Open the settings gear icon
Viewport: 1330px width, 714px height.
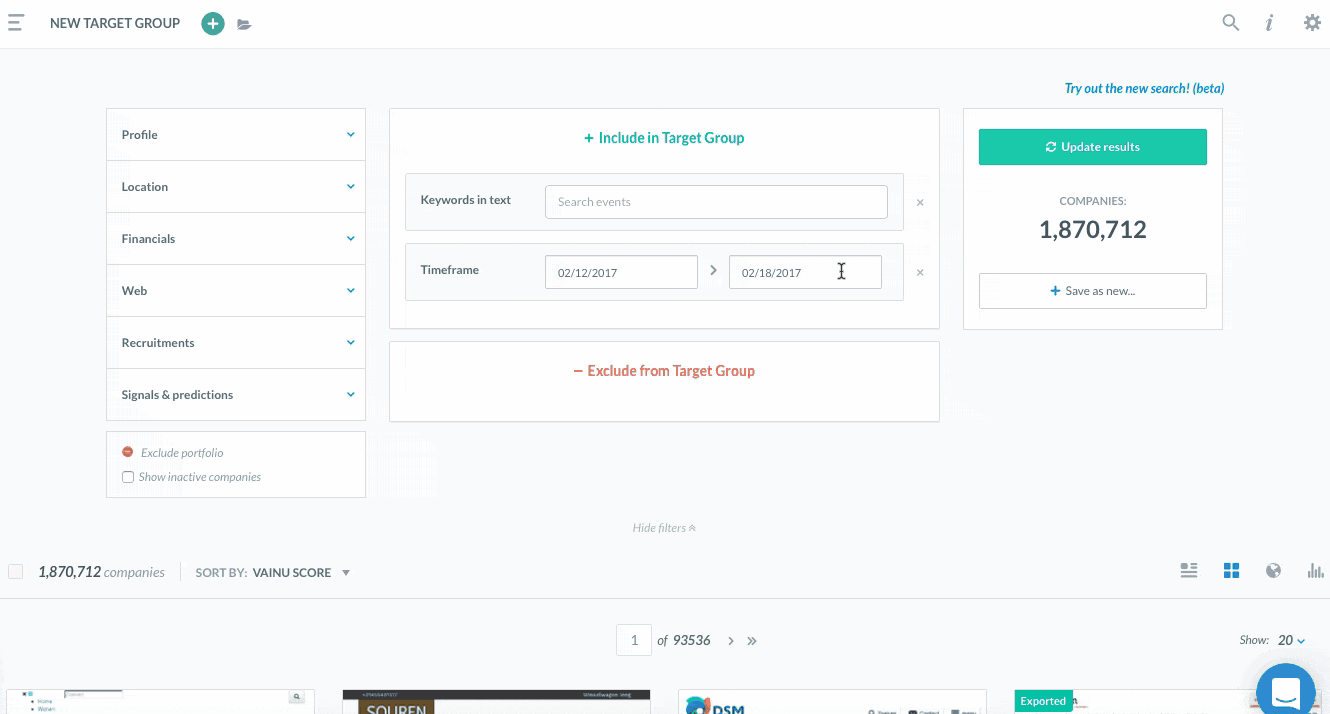(1312, 23)
